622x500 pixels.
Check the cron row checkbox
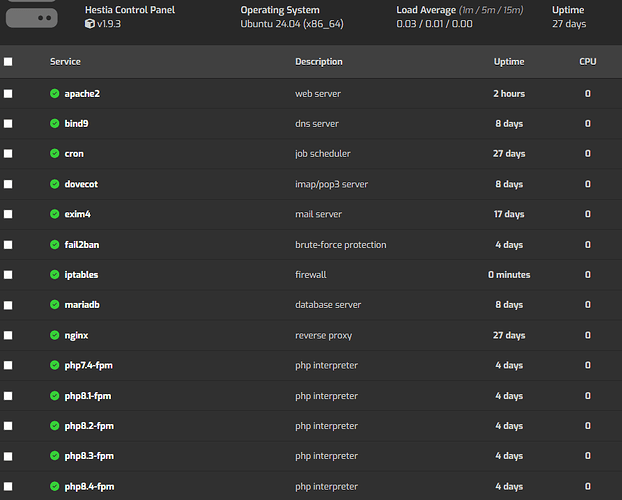coord(8,154)
